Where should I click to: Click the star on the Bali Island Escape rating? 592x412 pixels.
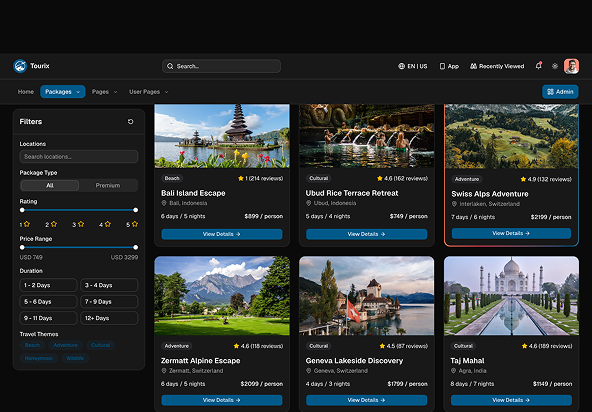coord(240,178)
